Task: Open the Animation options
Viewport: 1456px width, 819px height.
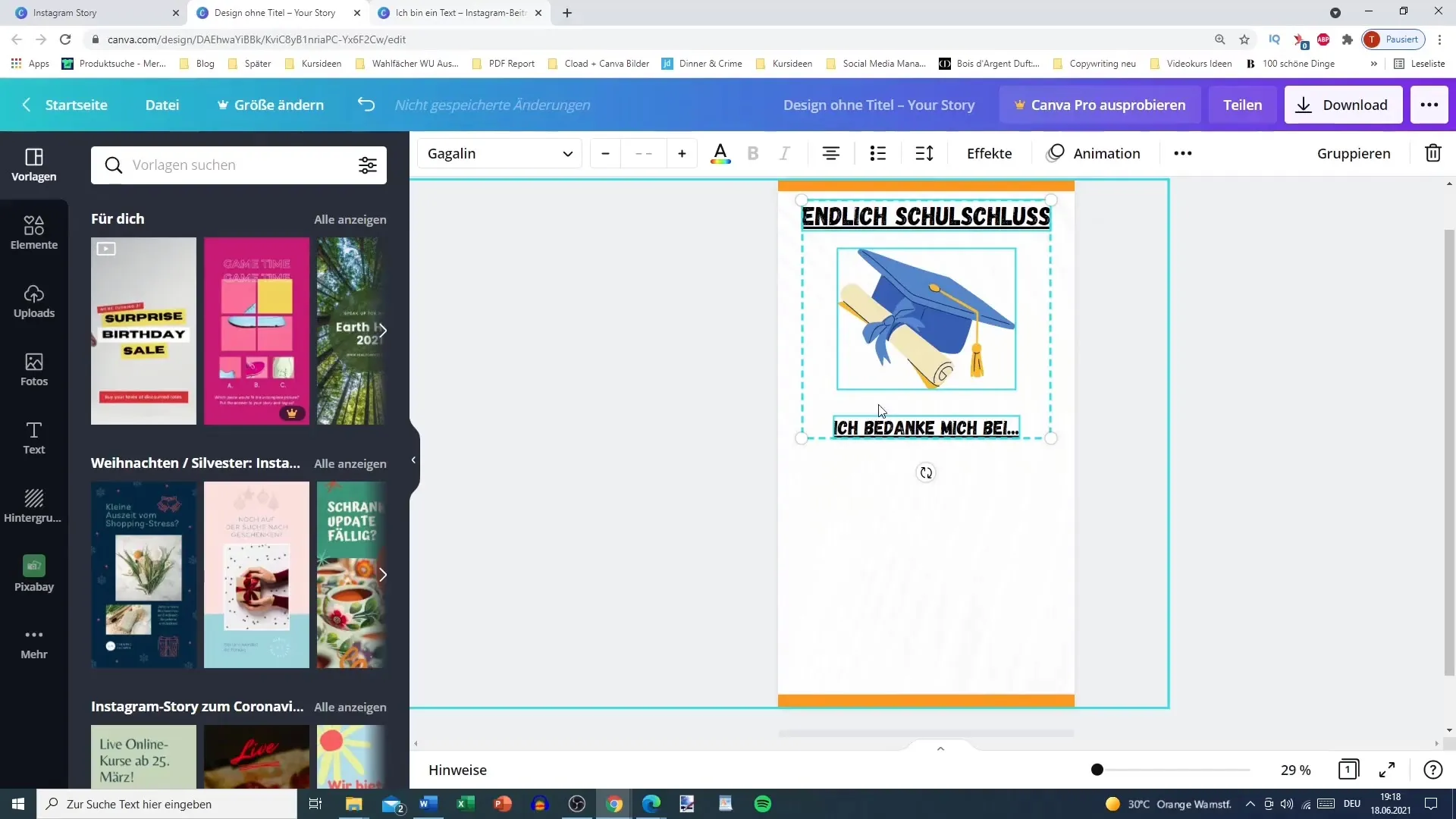Action: pyautogui.click(x=1094, y=153)
